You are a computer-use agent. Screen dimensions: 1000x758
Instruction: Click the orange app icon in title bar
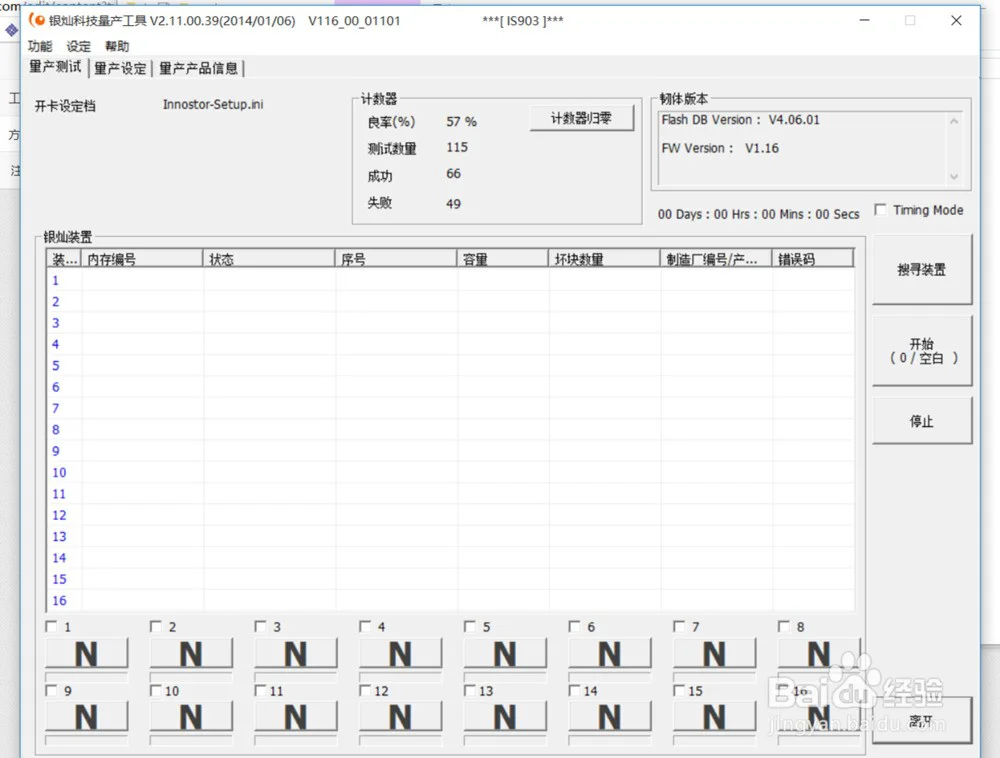tap(37, 20)
